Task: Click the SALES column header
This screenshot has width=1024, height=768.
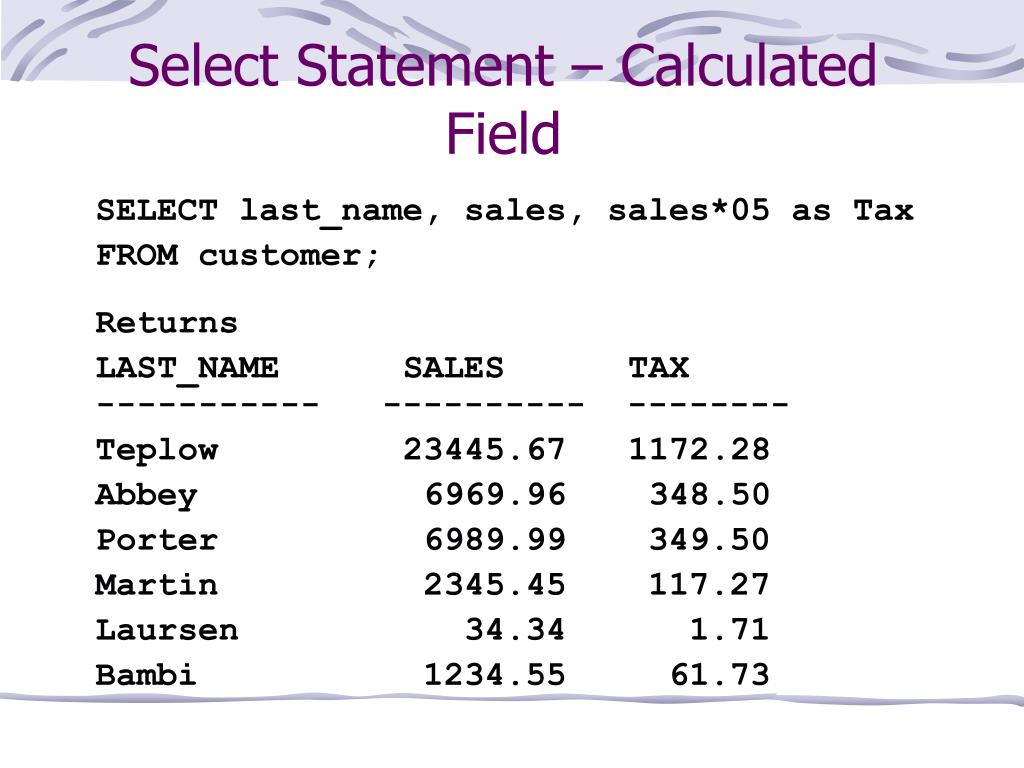Action: pyautogui.click(x=453, y=368)
